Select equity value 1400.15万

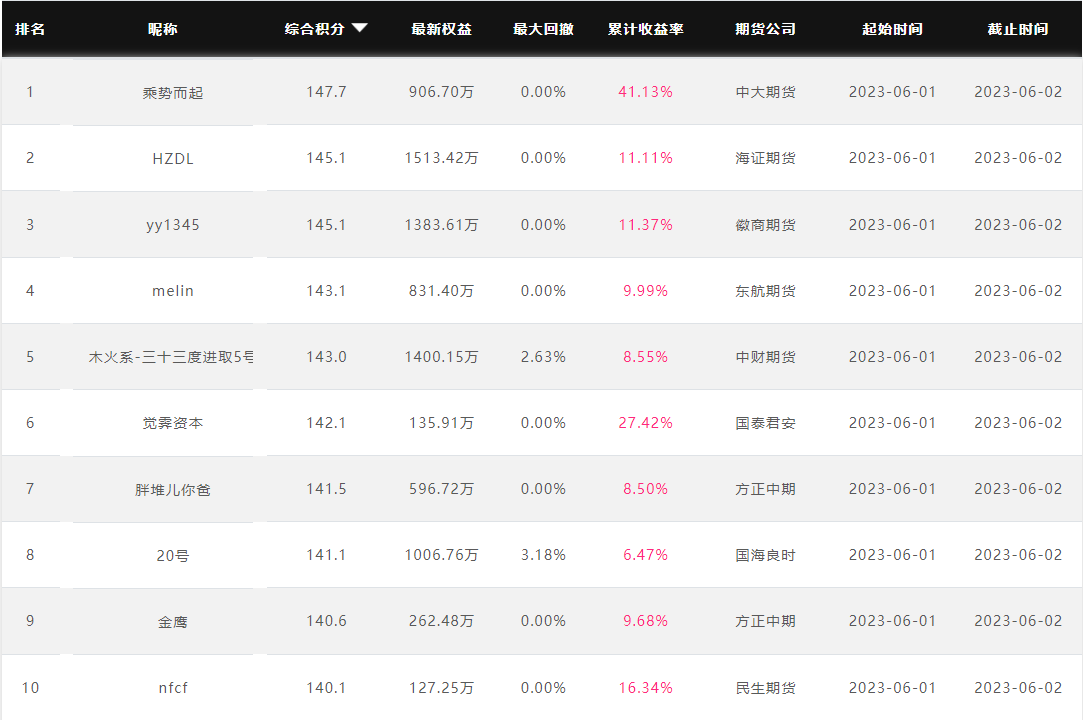441,357
